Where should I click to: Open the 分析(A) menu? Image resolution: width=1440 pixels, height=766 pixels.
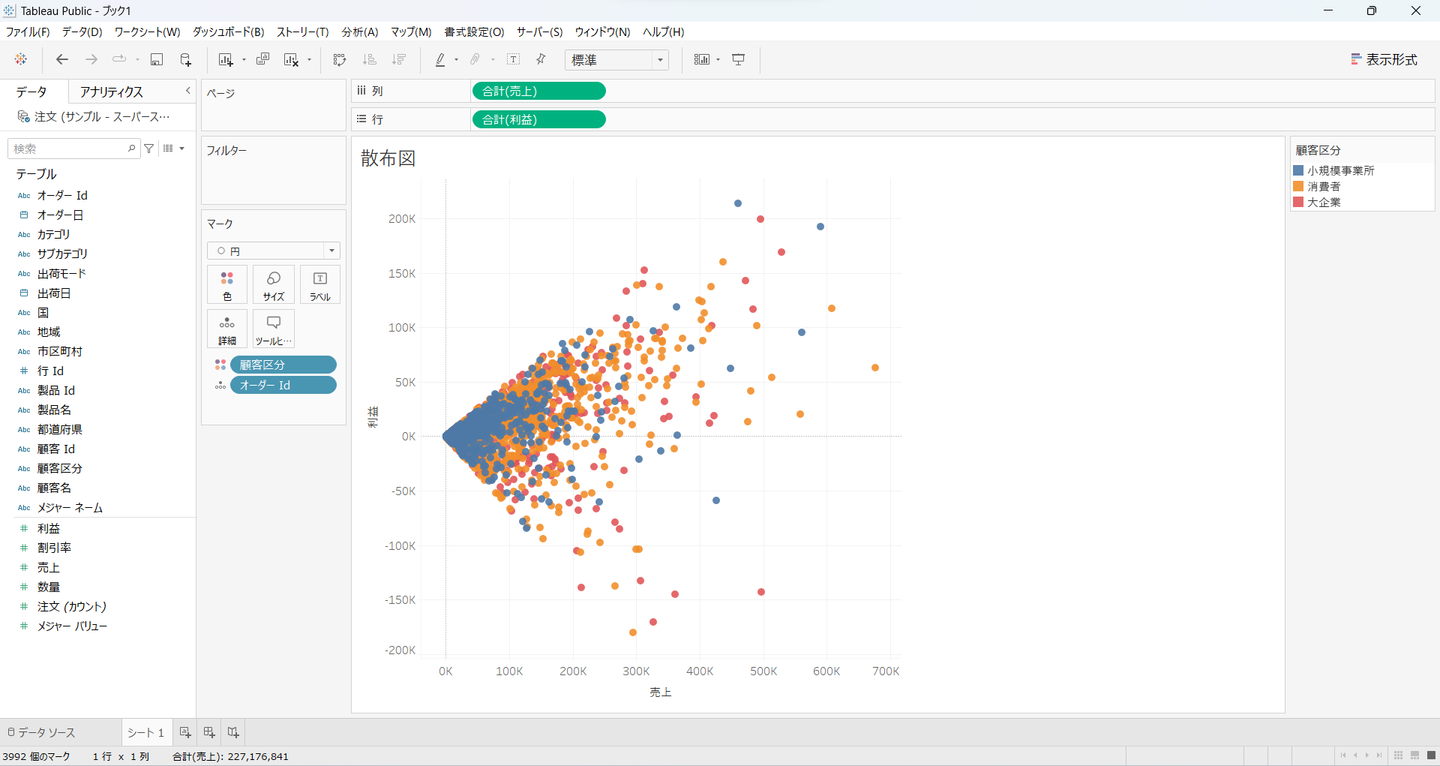pos(359,32)
